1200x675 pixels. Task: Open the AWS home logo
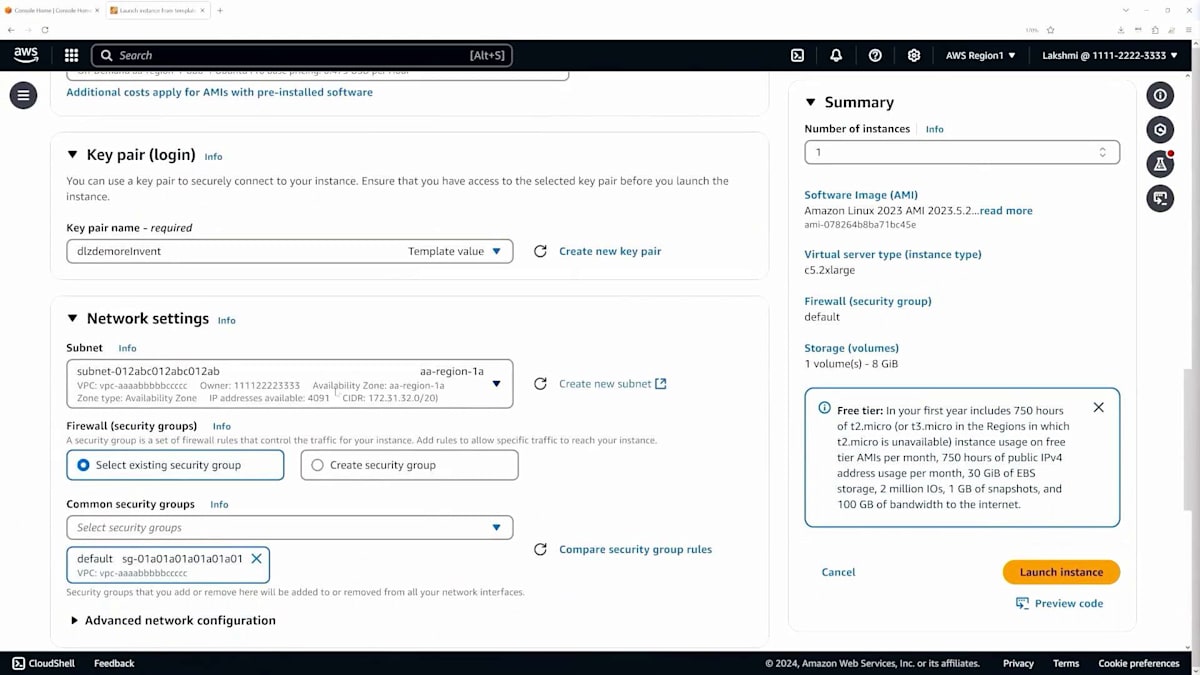(26, 55)
